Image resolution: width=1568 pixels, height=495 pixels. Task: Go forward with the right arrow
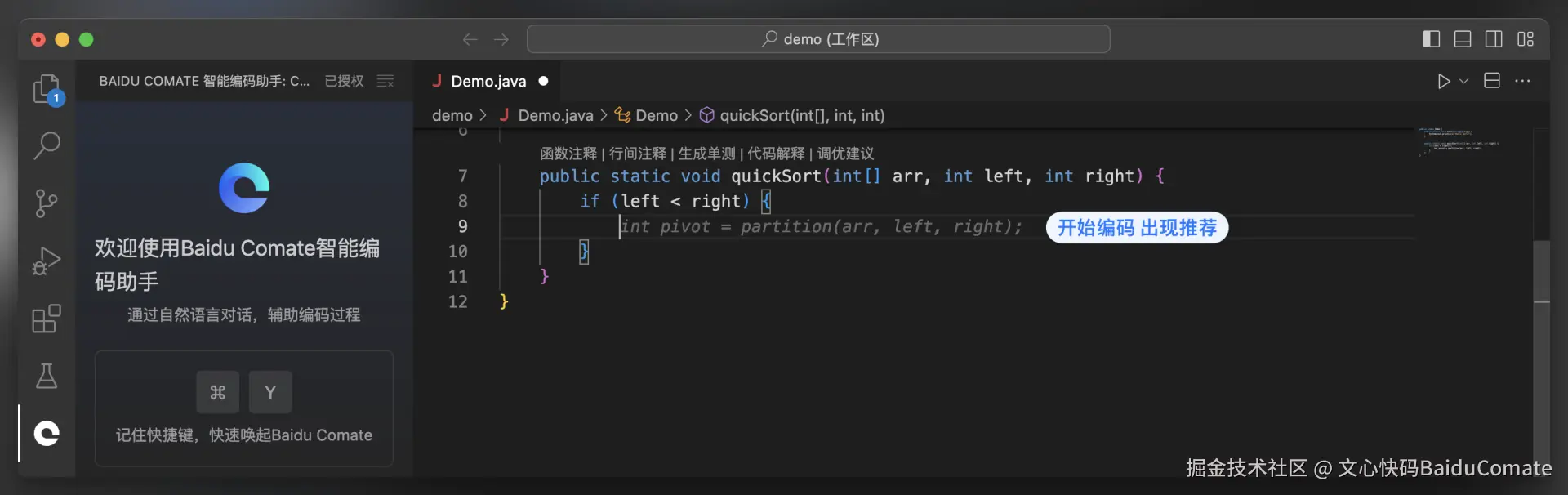click(x=501, y=39)
